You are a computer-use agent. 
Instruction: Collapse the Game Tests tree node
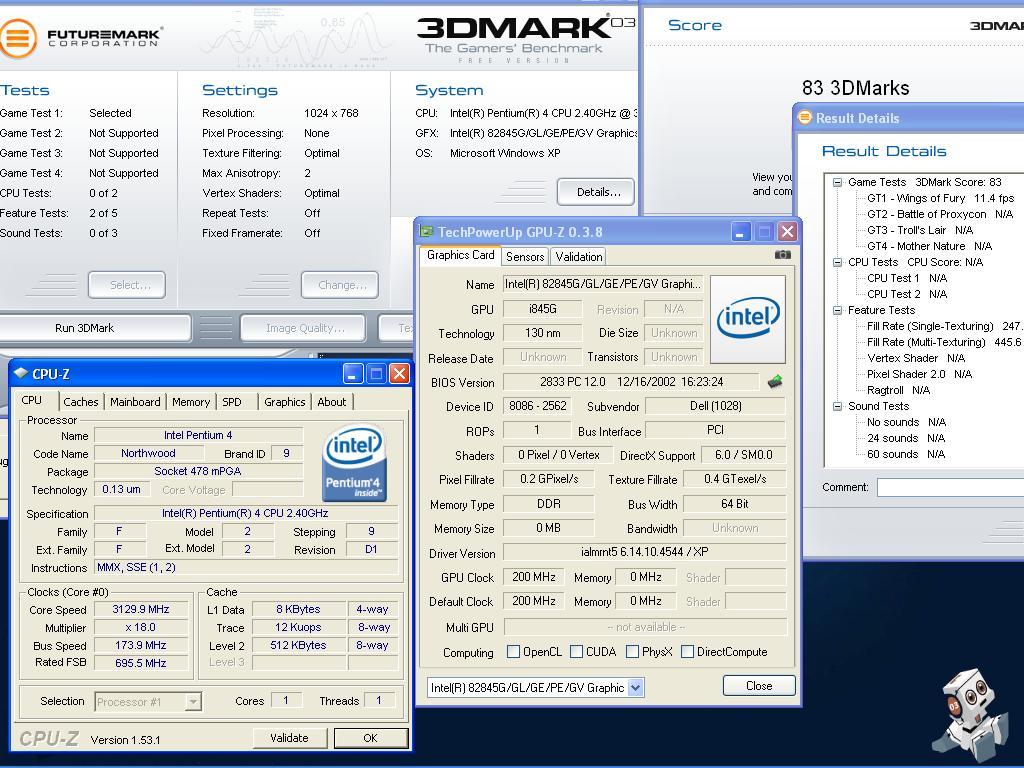click(x=837, y=182)
